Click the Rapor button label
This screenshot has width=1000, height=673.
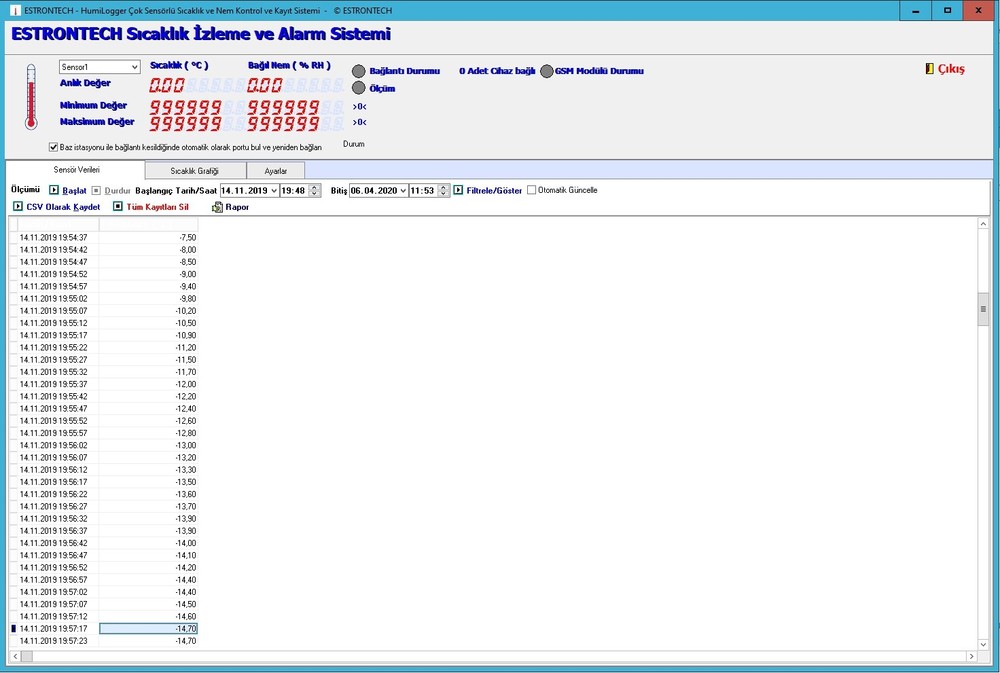coord(238,207)
